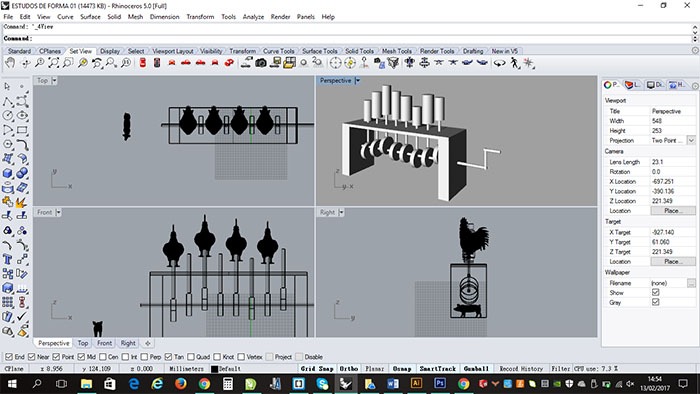Select the Rectangular Array tool
The height and width of the screenshot is (394, 700).
click(8, 302)
